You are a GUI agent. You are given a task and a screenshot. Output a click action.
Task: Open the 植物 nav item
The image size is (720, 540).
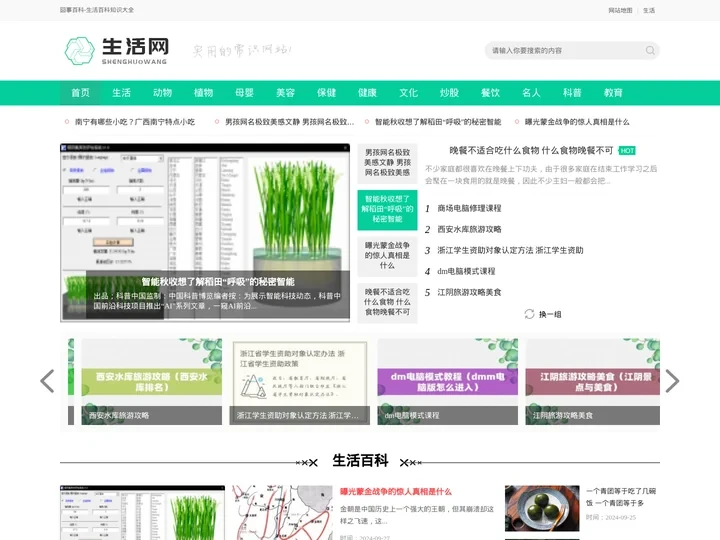[x=203, y=93]
